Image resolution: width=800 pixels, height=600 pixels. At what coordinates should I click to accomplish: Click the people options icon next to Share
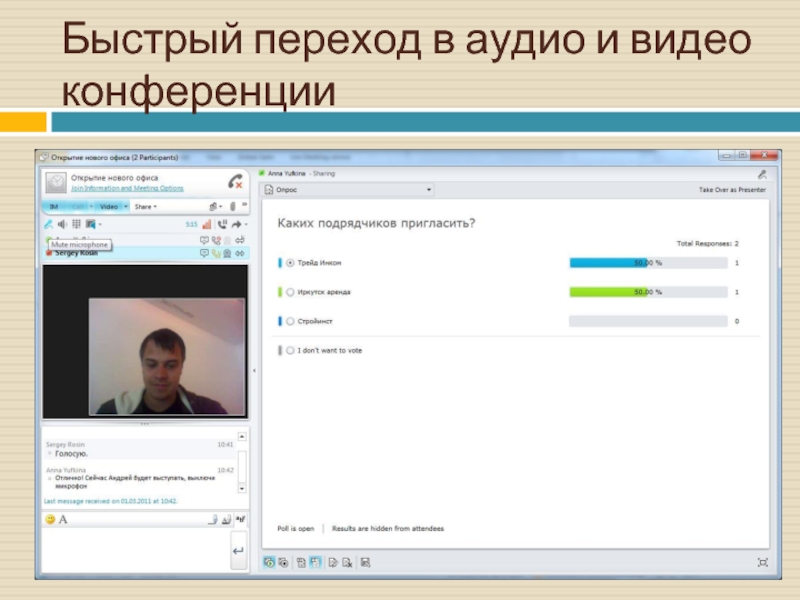[213, 206]
